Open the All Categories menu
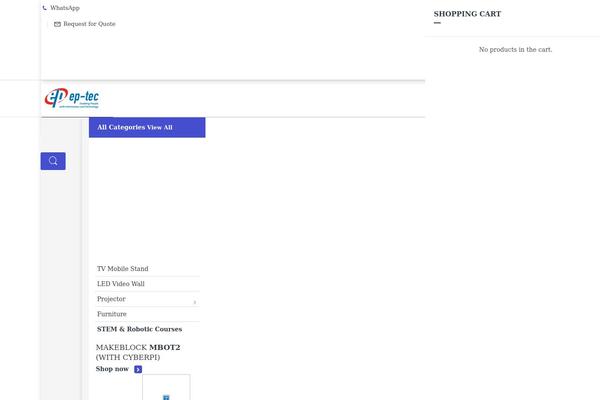 [x=121, y=127]
